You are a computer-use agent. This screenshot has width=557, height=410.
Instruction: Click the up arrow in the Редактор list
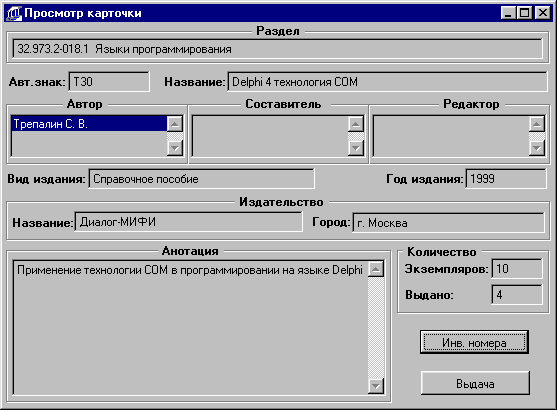[x=537, y=124]
